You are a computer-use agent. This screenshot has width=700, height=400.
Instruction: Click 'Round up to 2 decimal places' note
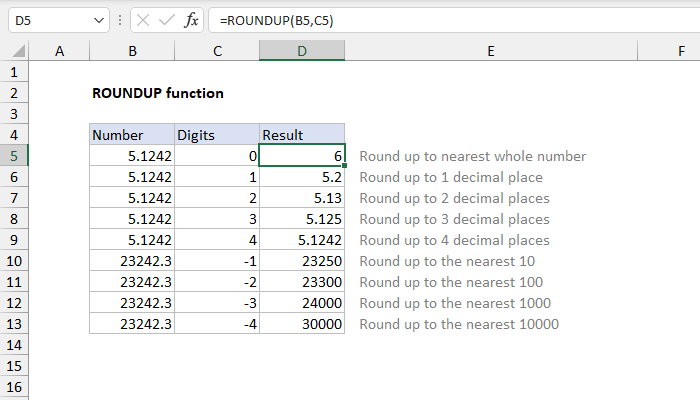454,198
